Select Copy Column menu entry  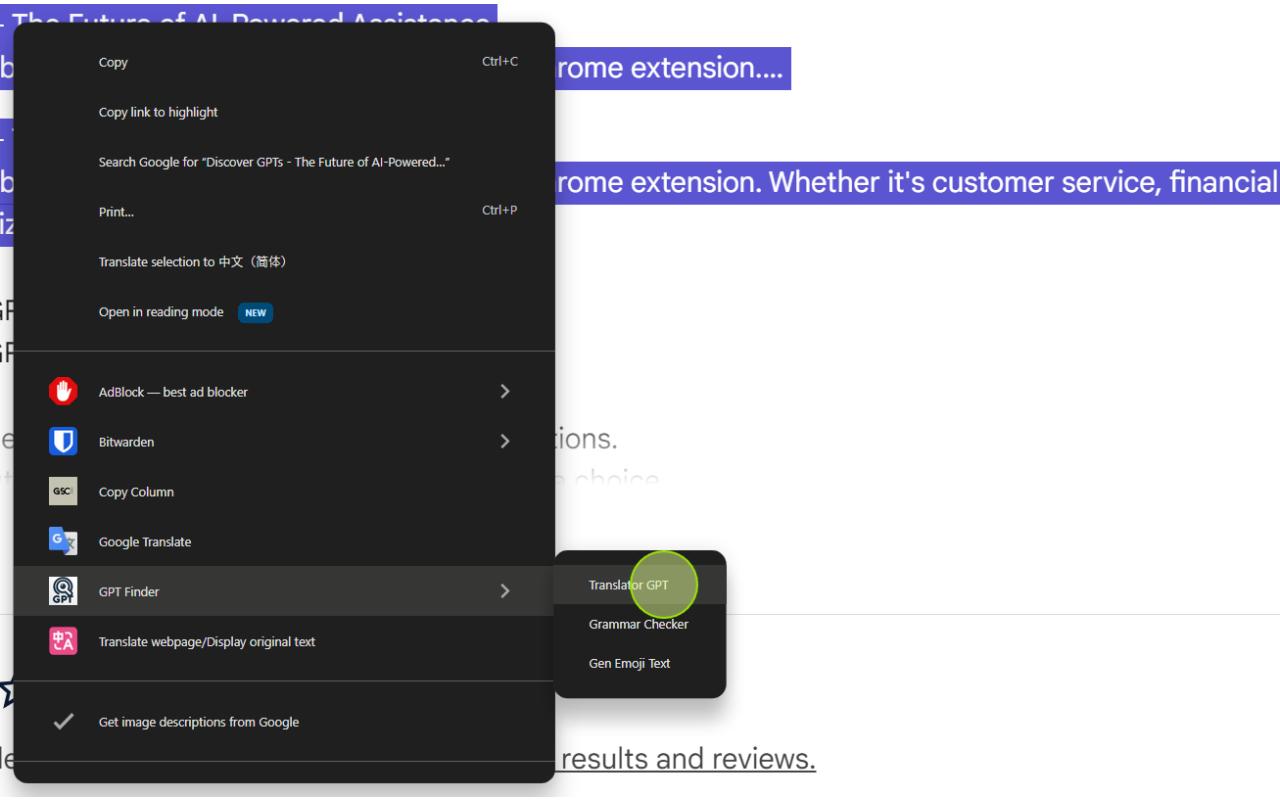pyautogui.click(x=284, y=491)
